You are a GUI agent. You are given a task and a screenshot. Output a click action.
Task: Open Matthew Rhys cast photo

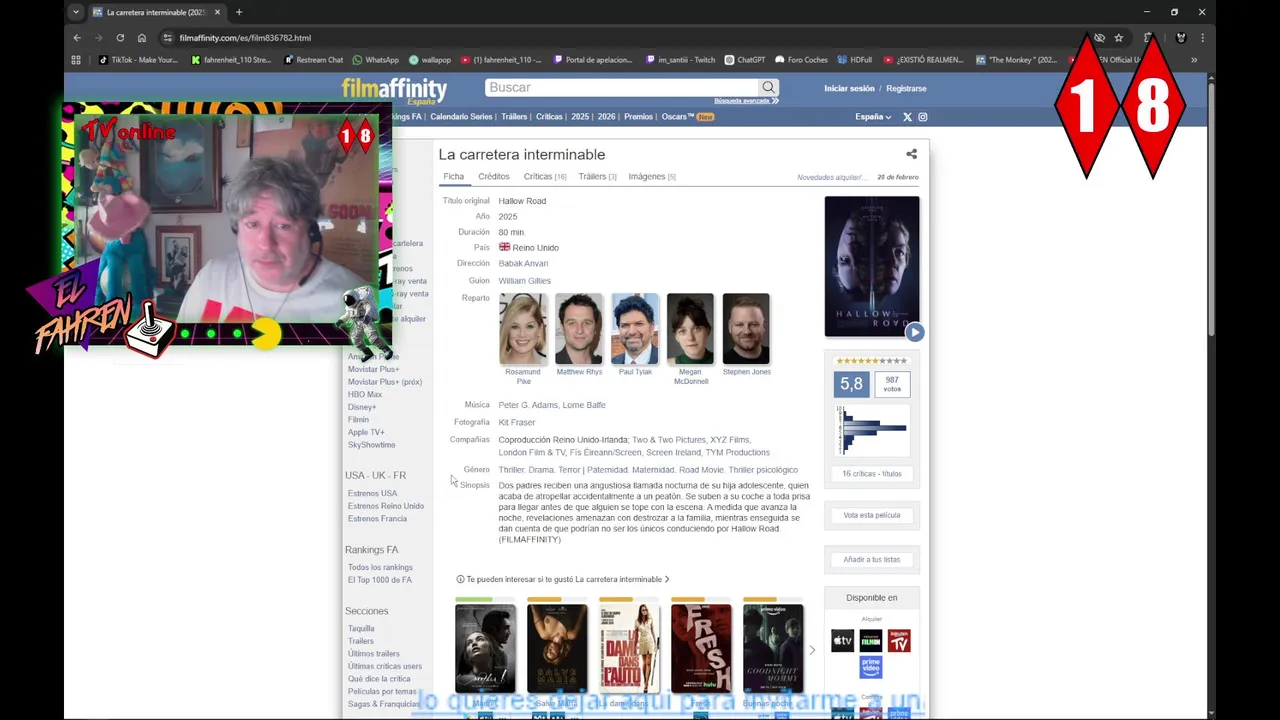tap(579, 329)
